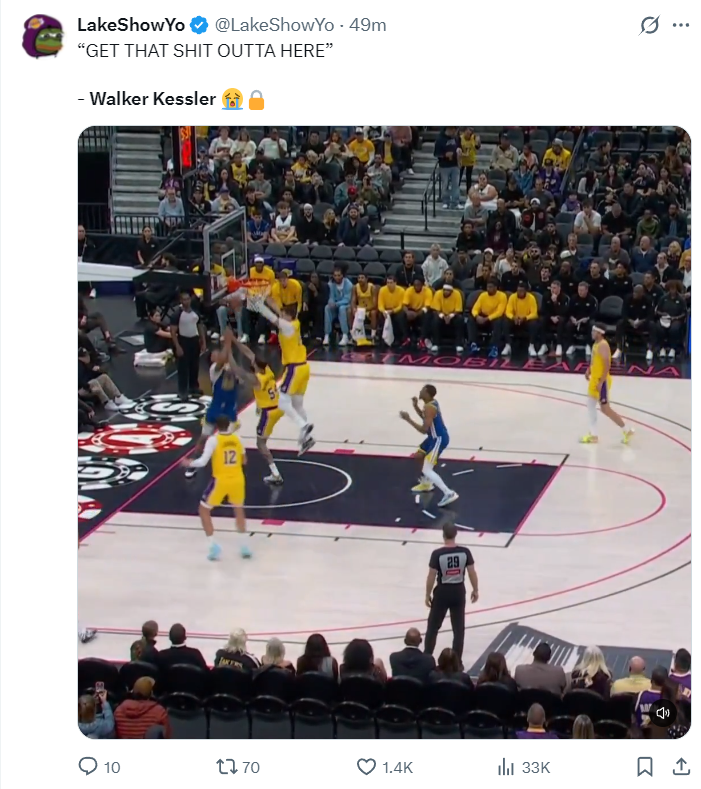Open the LakeShowYo display name link
The height and width of the screenshot is (789, 701).
(131, 25)
